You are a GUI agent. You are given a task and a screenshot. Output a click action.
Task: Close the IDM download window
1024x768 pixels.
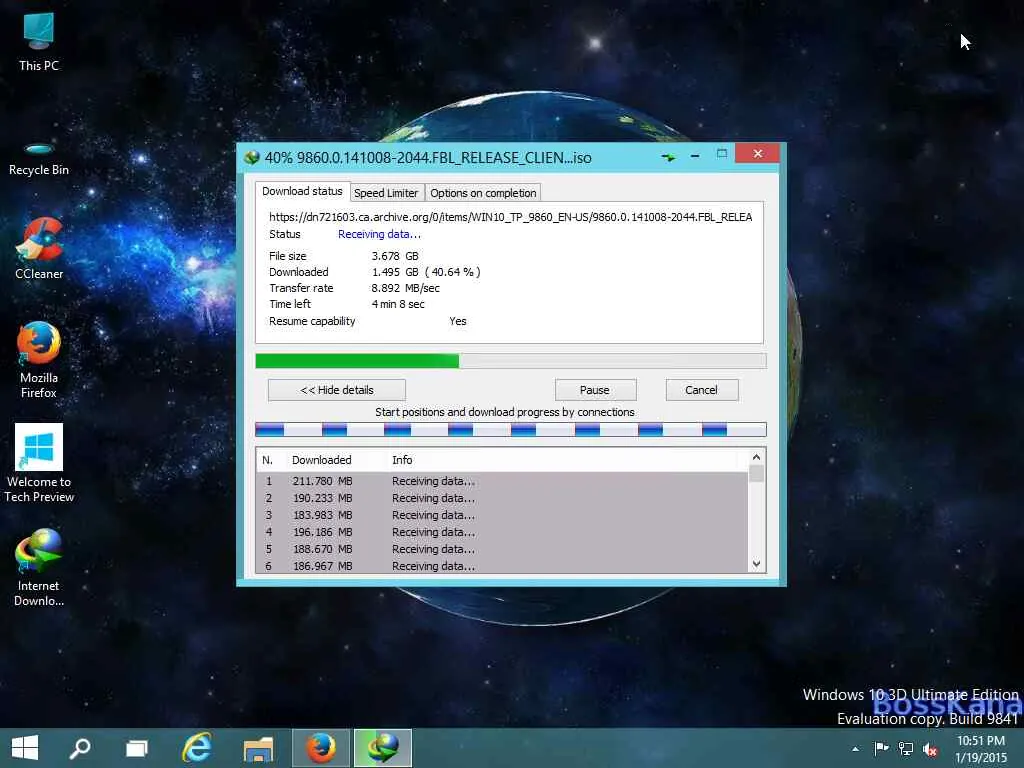757,153
